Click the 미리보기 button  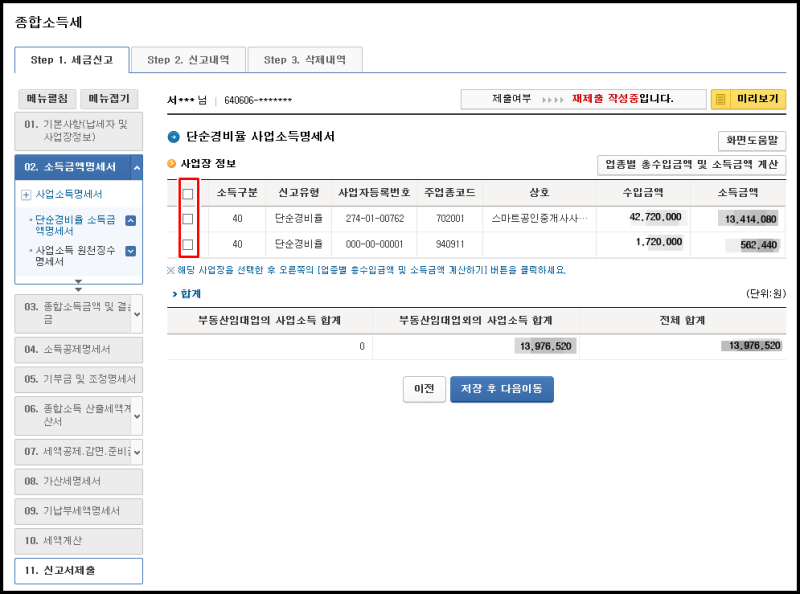748,99
